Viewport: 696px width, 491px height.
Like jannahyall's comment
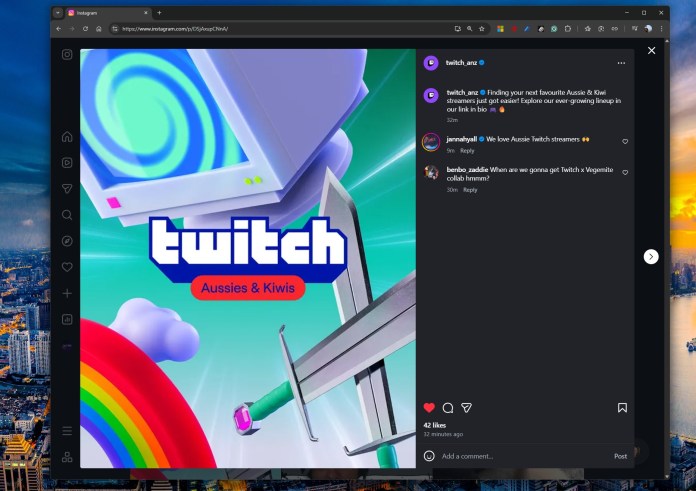point(625,142)
